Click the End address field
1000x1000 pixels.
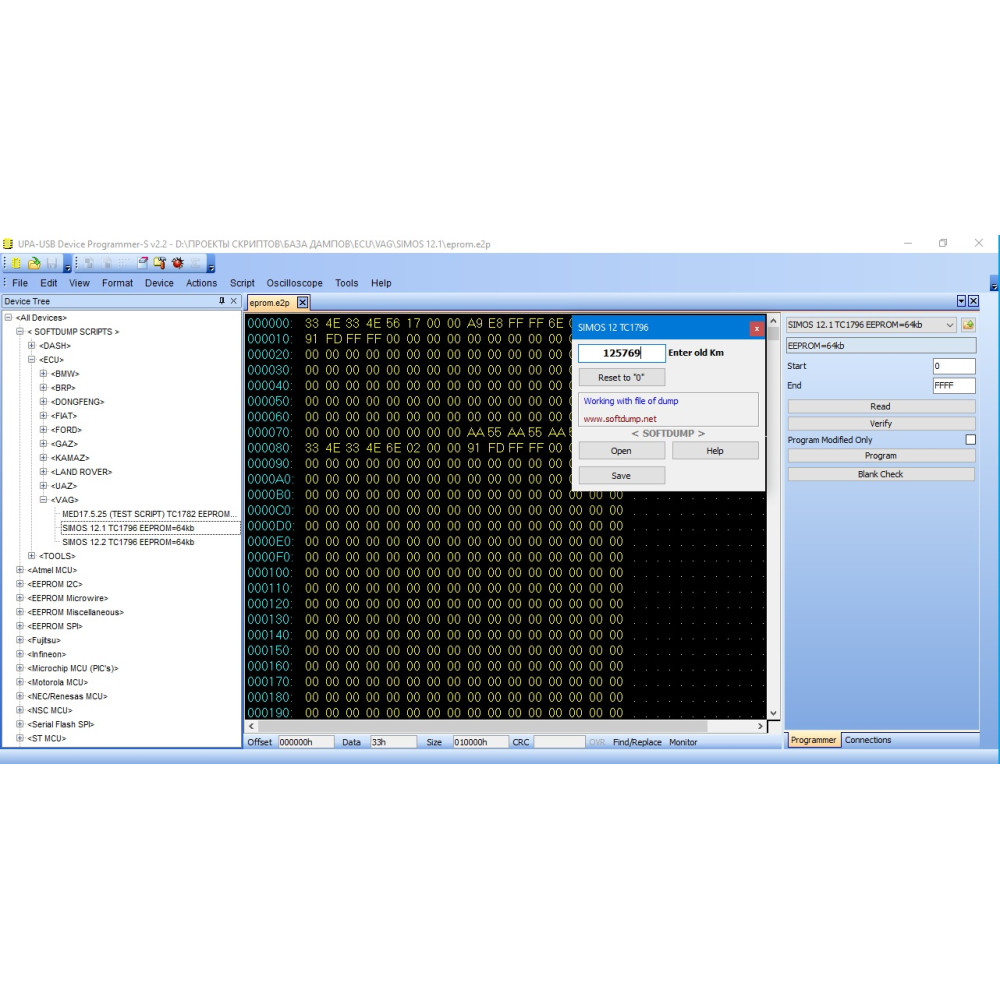pyautogui.click(x=953, y=385)
